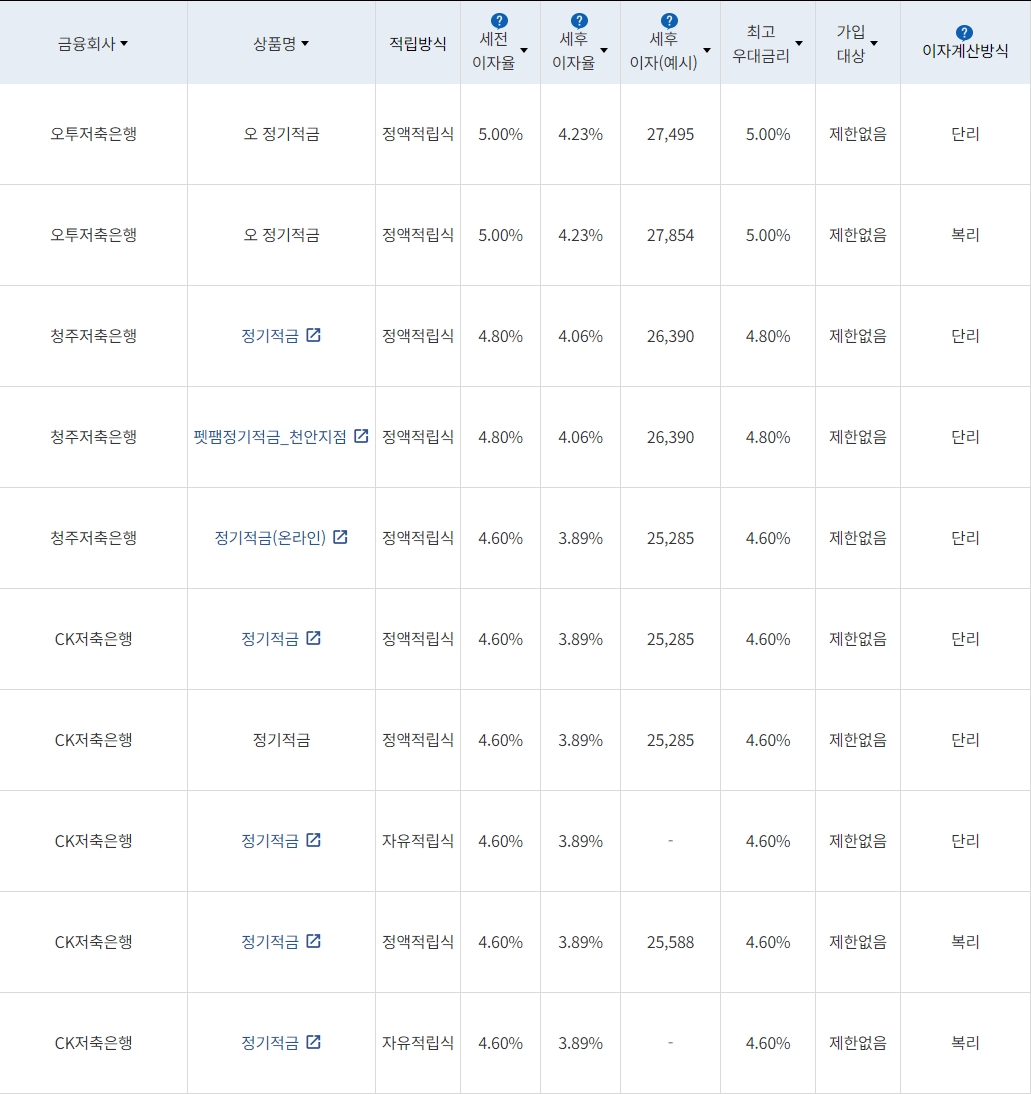Click external link icon next to 펫팸정기적금_천안지점

(360, 434)
